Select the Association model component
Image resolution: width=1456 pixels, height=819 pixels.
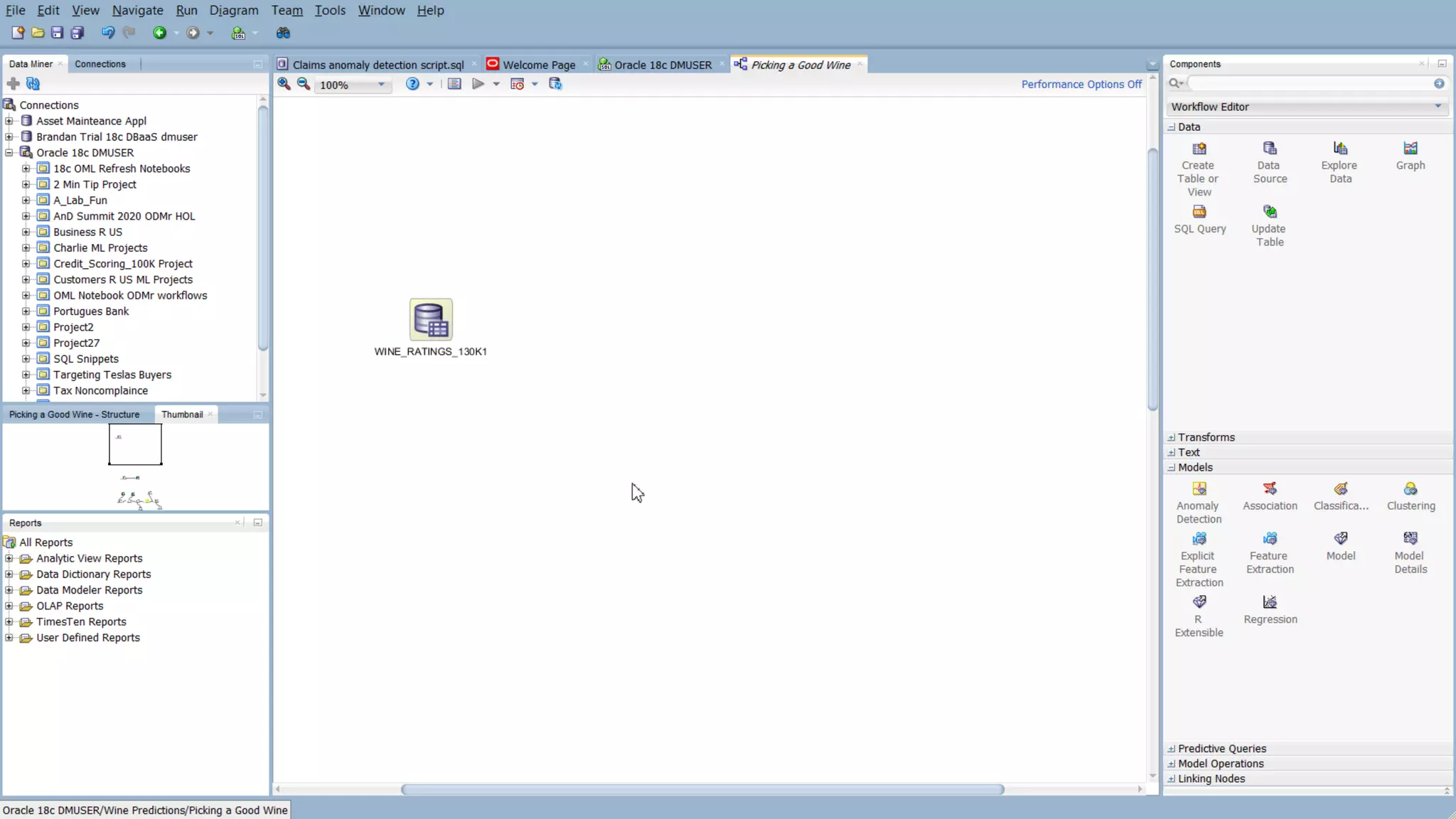coord(1270,496)
